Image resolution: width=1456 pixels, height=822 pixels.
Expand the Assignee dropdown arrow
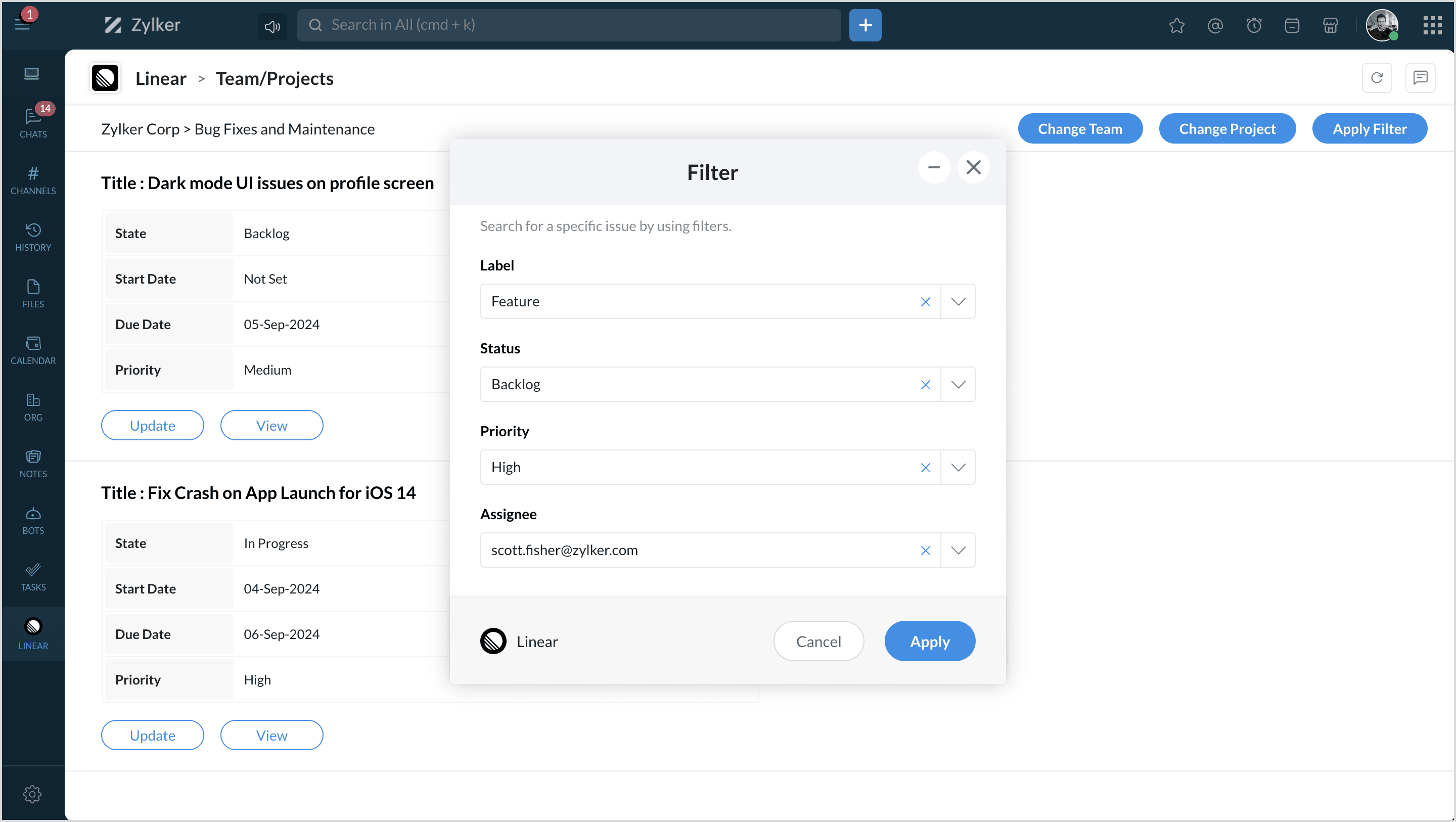(958, 550)
